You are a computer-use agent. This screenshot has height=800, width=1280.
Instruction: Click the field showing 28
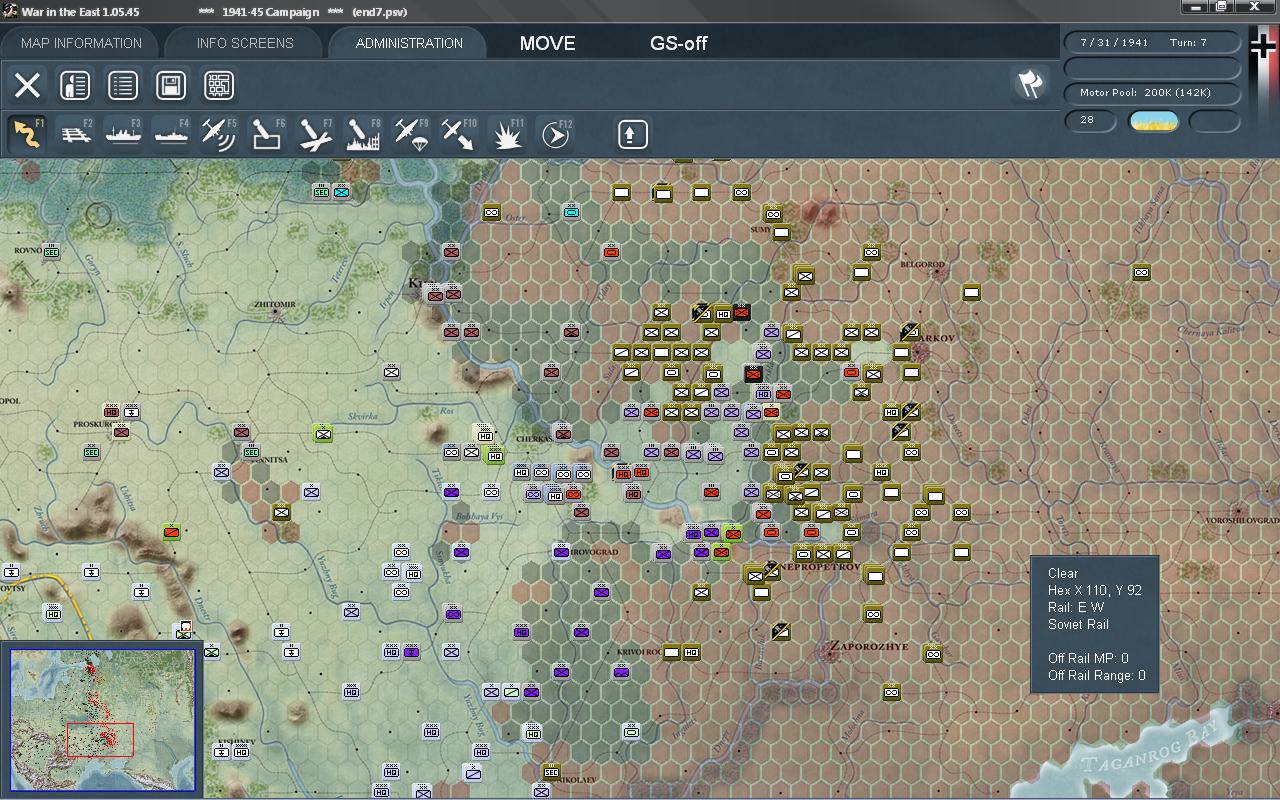pyautogui.click(x=1091, y=121)
